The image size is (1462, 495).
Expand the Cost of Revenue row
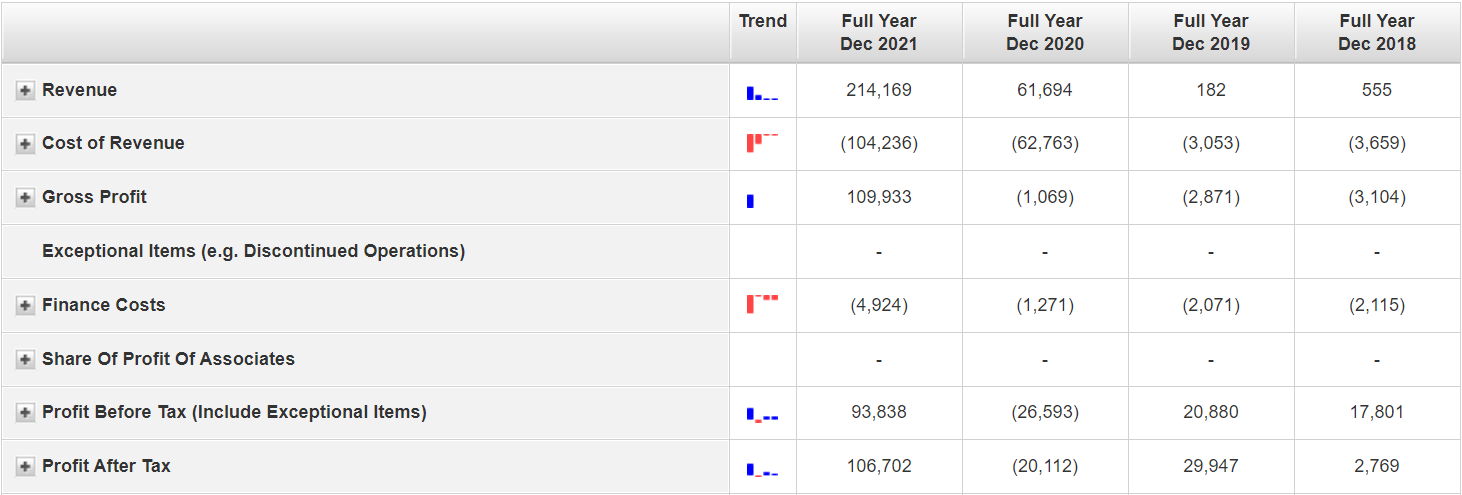tap(25, 144)
